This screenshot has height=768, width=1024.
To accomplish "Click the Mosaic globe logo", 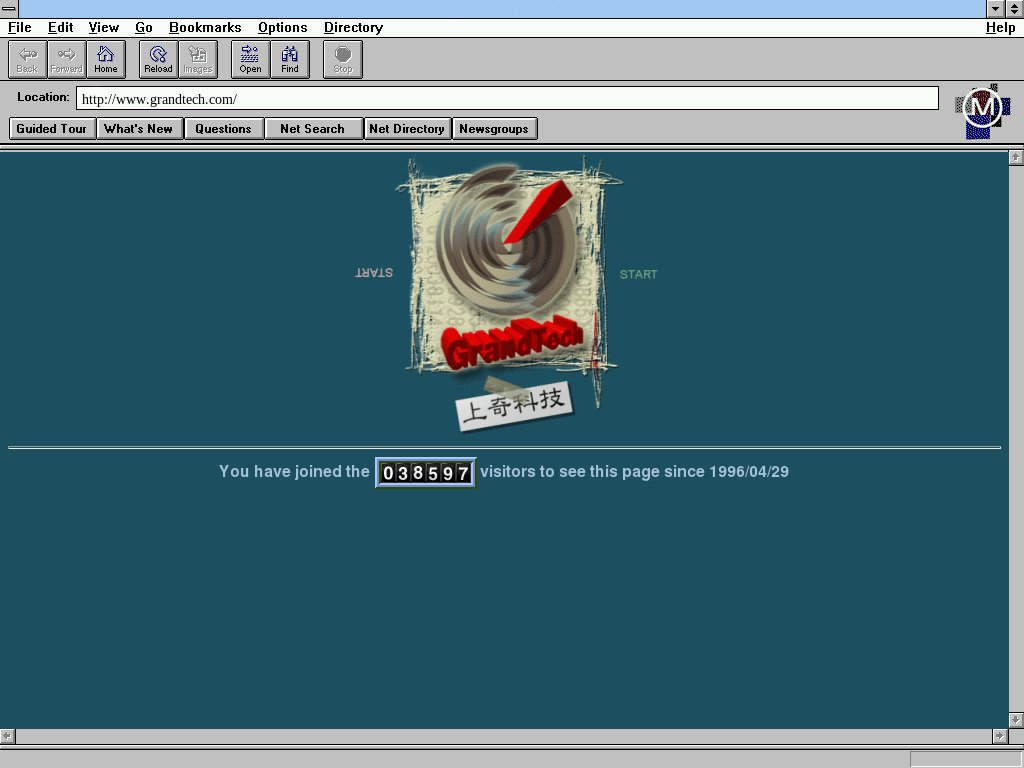I will tap(982, 110).
